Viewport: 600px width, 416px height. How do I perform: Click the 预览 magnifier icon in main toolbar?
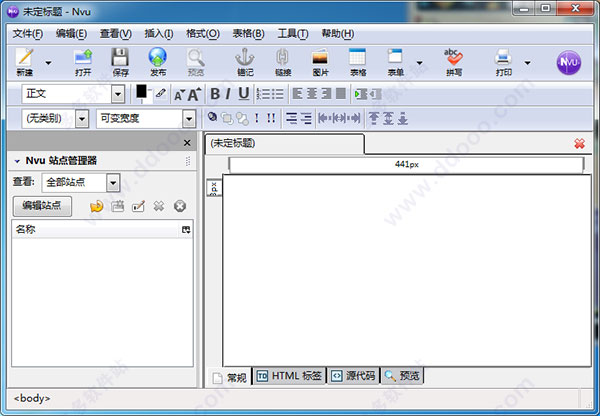(196, 62)
